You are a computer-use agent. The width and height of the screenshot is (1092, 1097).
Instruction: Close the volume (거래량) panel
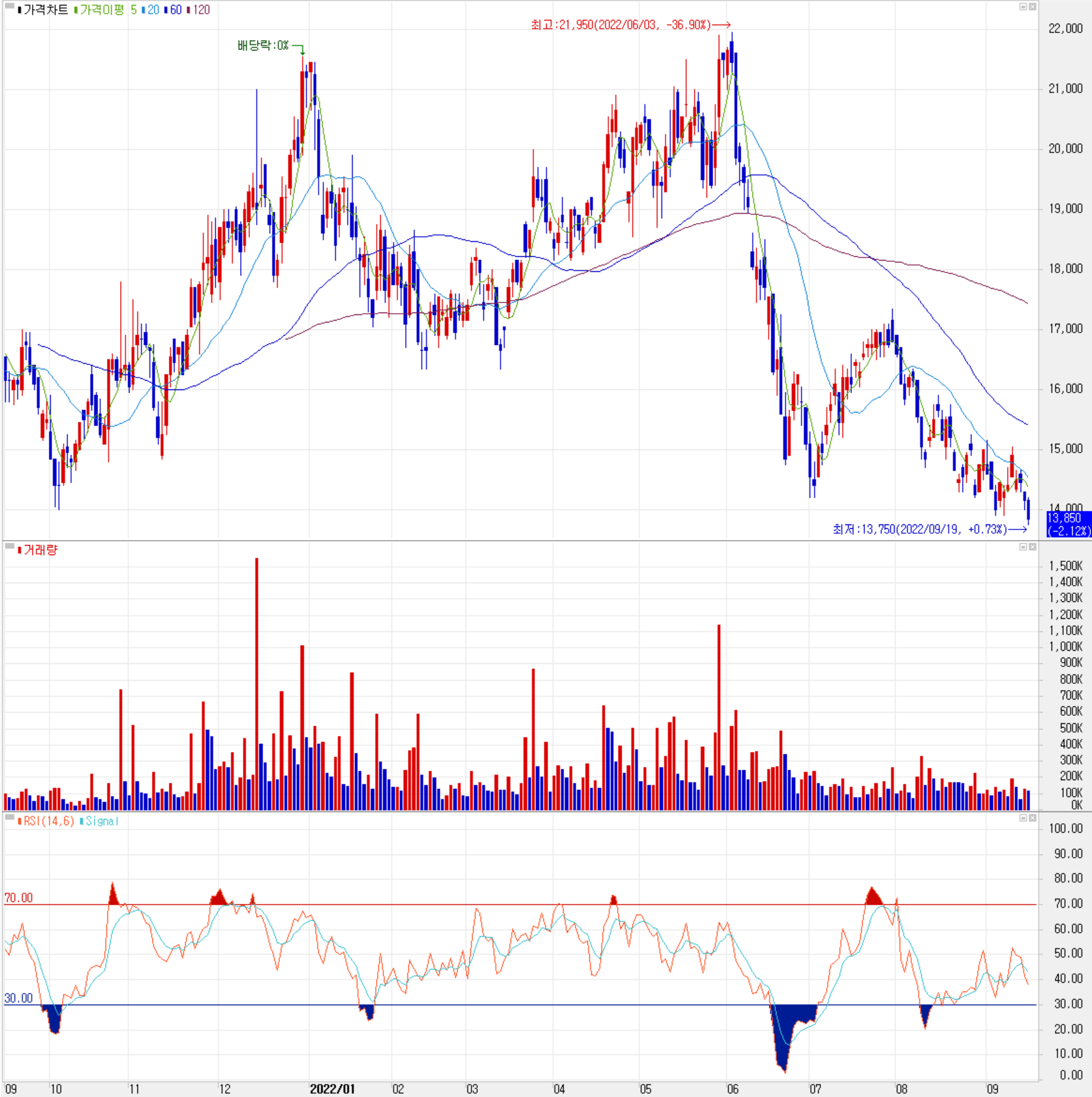(1032, 547)
